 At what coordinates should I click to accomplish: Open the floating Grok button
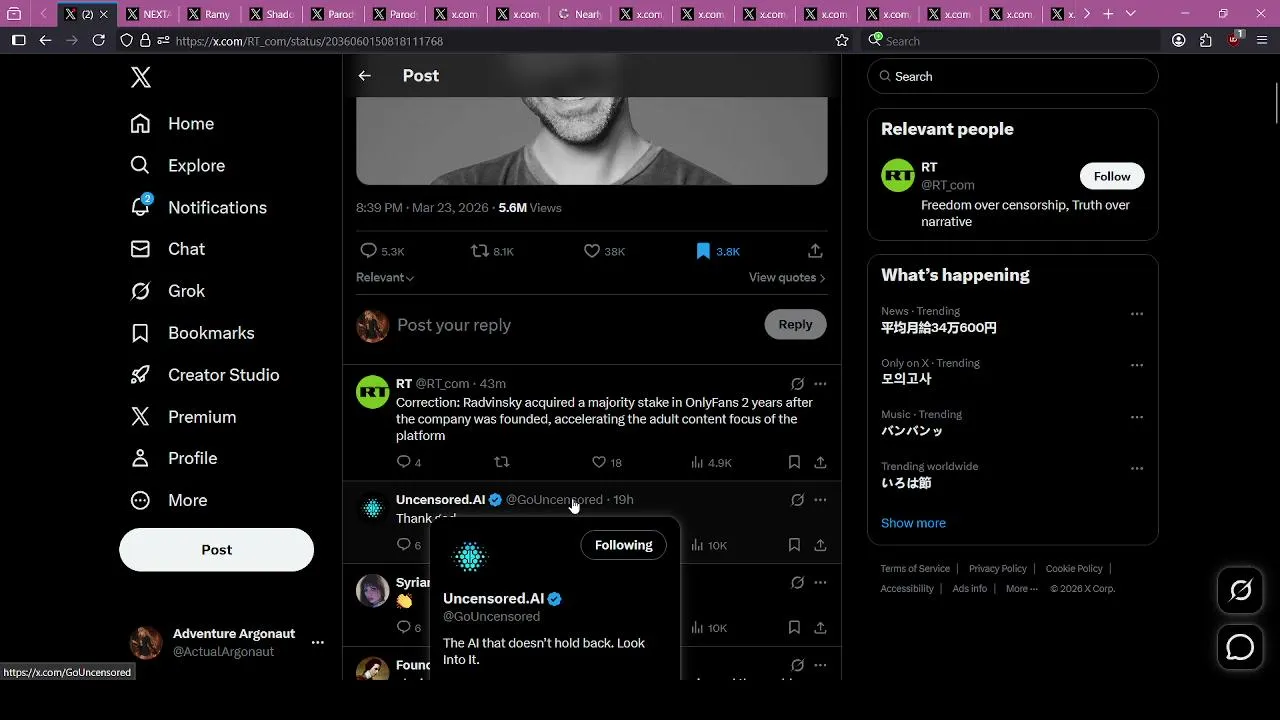click(x=1240, y=590)
